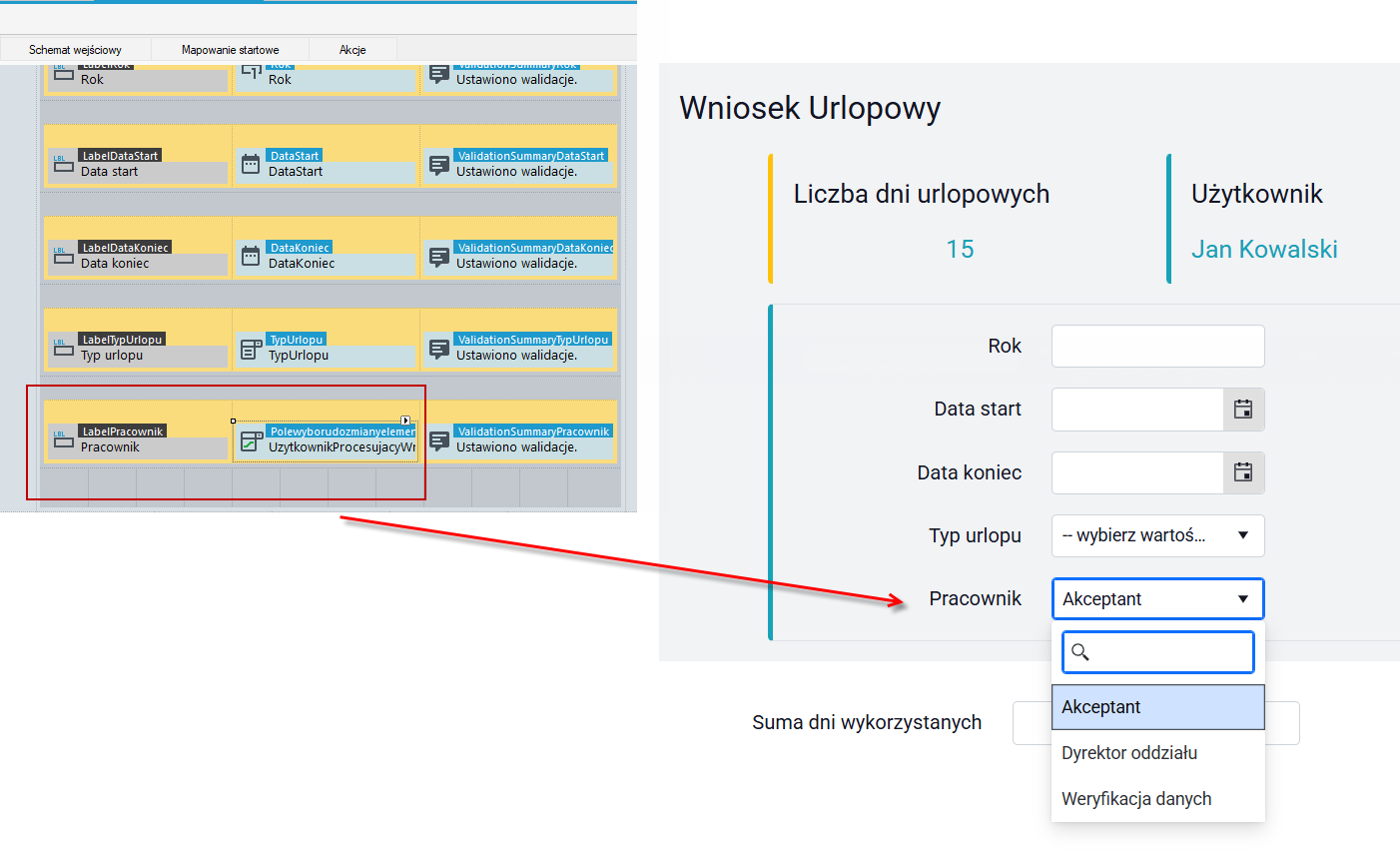Select the LabelDataStart label icon
The height and width of the screenshot is (864, 1400).
[x=63, y=165]
